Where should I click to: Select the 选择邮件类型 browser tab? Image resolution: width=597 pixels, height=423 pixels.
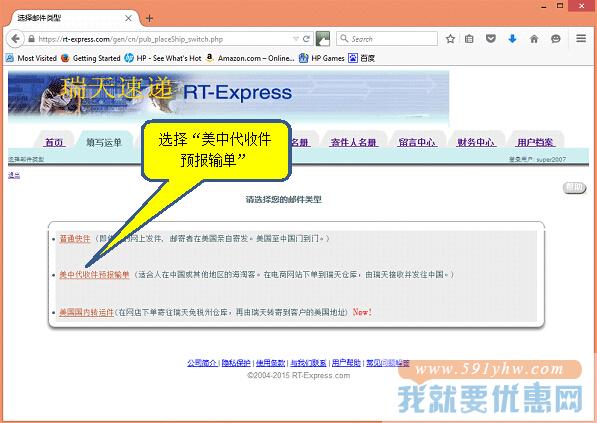(72, 18)
